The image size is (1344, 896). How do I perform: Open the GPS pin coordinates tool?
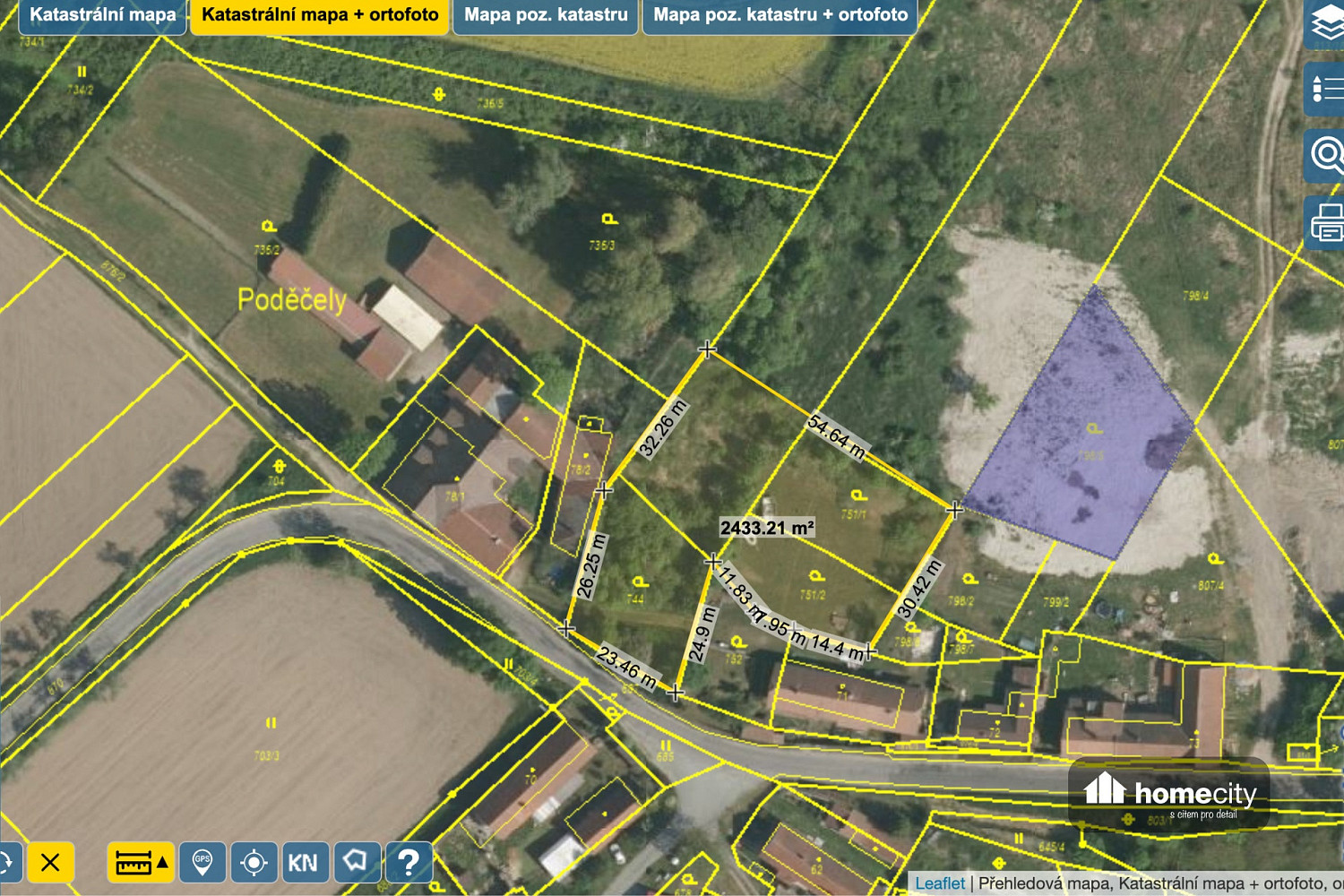tap(202, 863)
